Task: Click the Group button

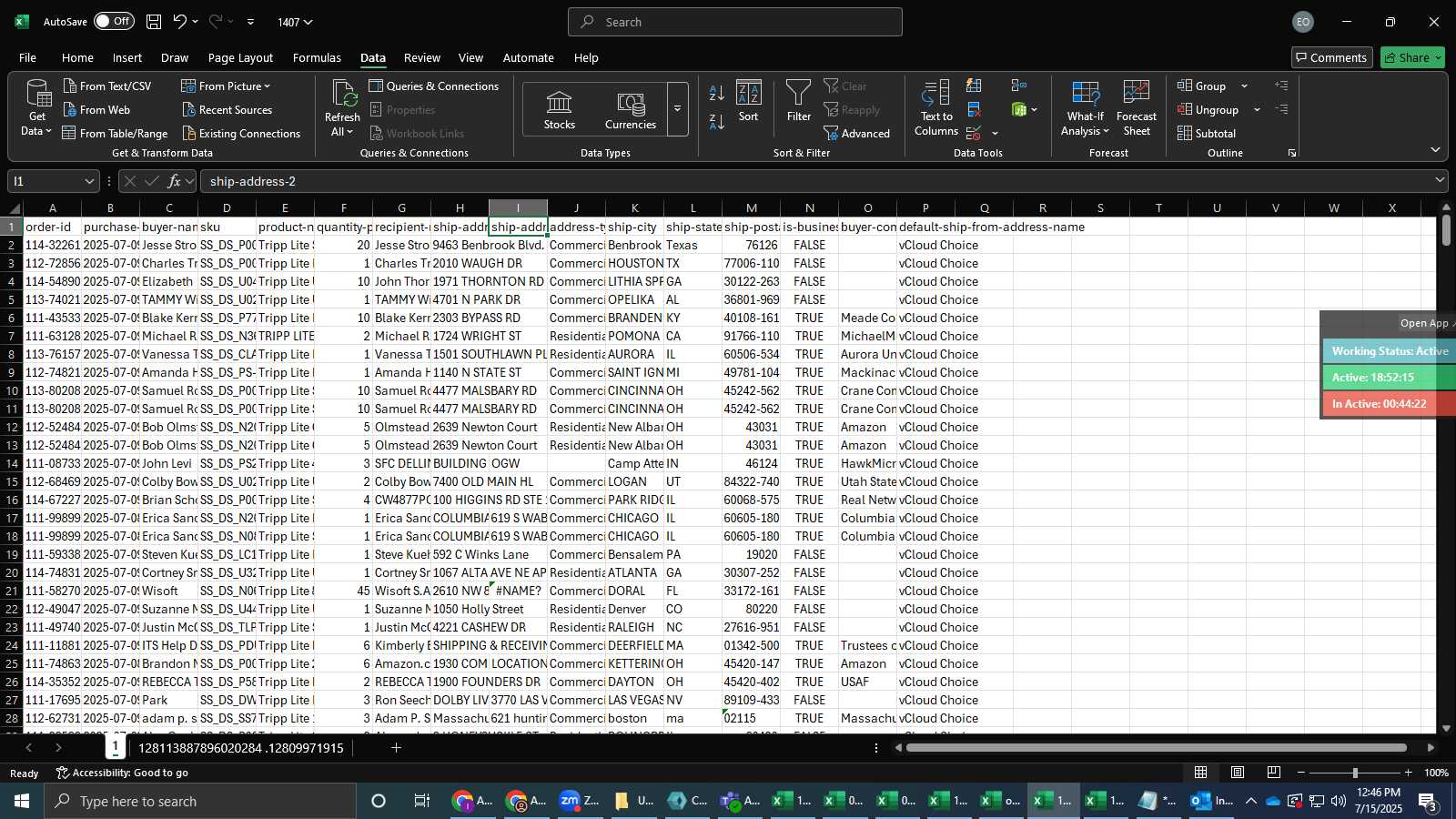Action: point(1202,86)
